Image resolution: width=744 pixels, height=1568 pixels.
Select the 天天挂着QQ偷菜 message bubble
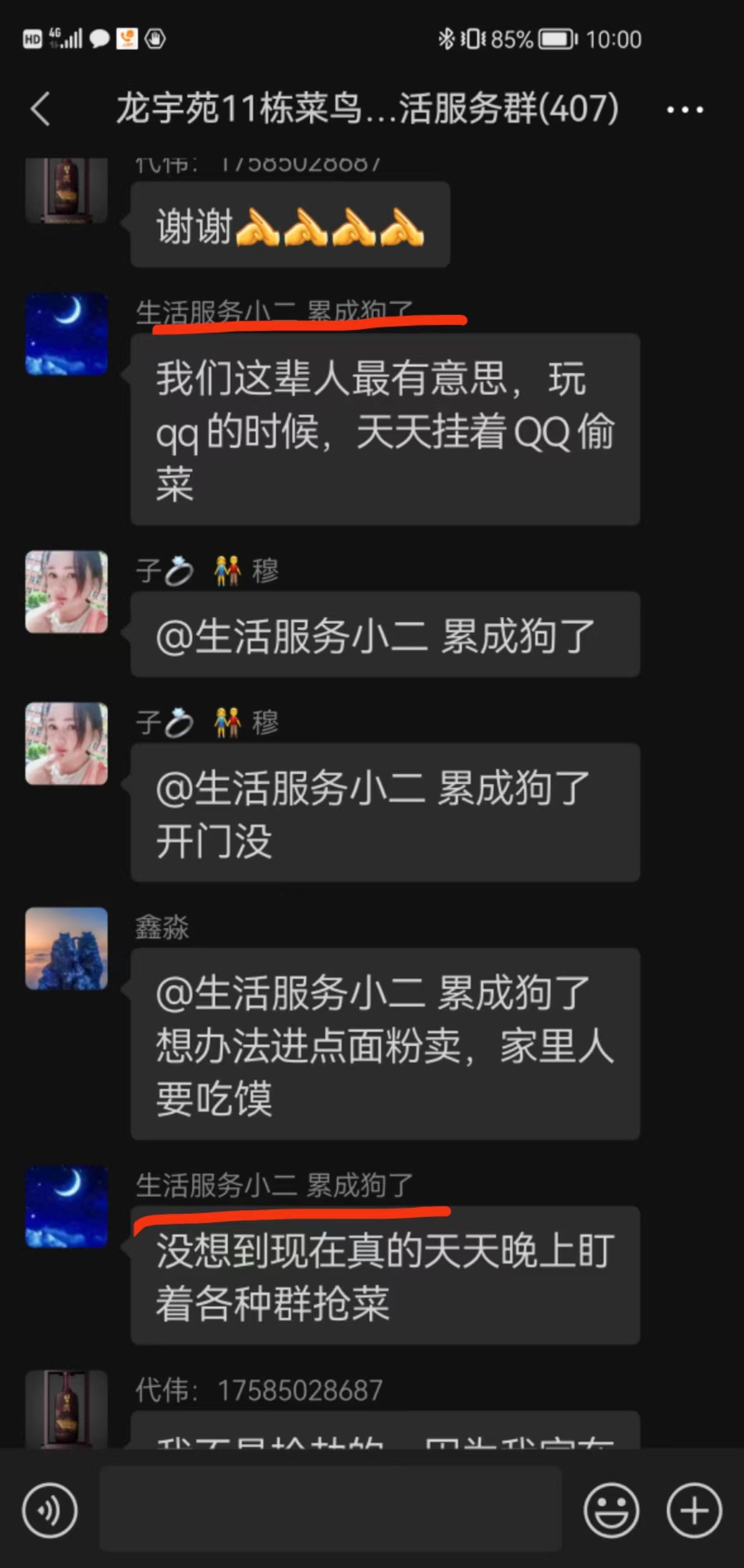coord(385,429)
